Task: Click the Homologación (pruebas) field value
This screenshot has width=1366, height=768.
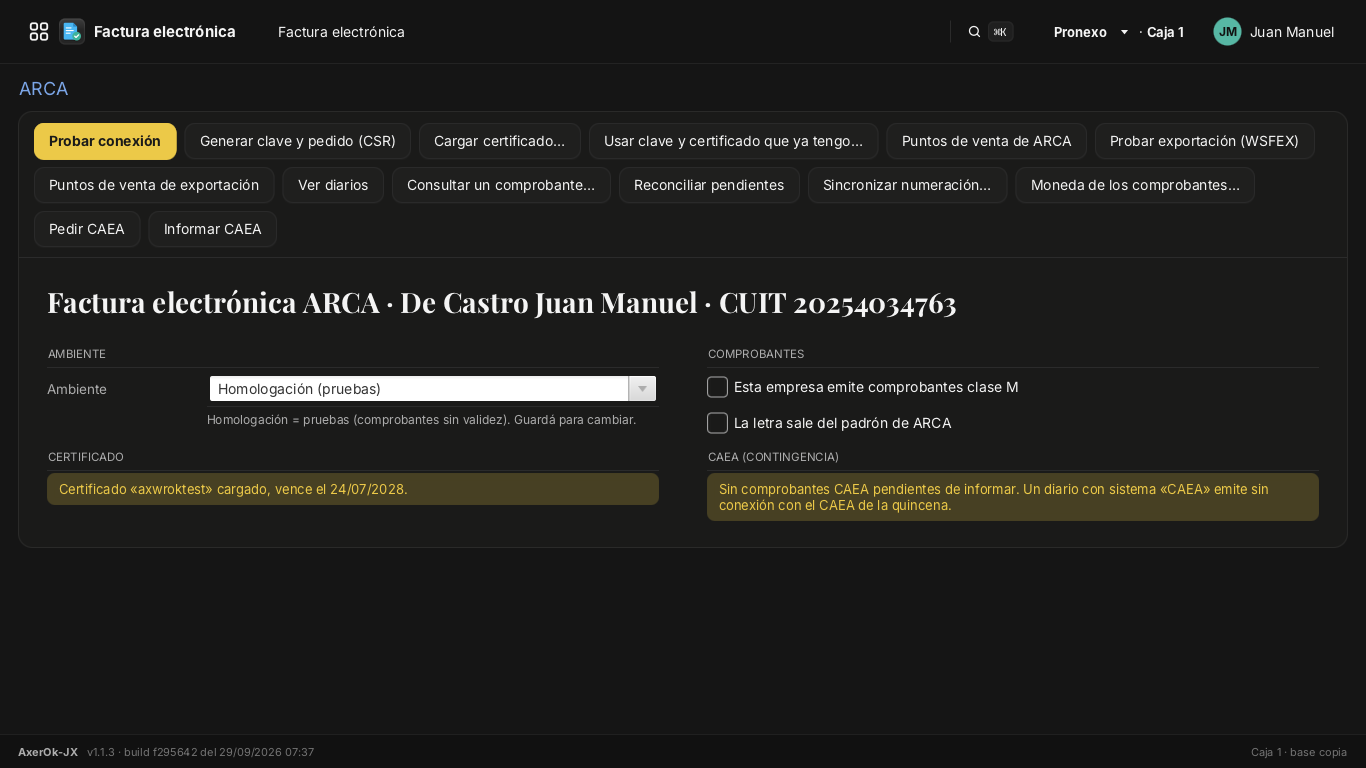Action: [419, 389]
